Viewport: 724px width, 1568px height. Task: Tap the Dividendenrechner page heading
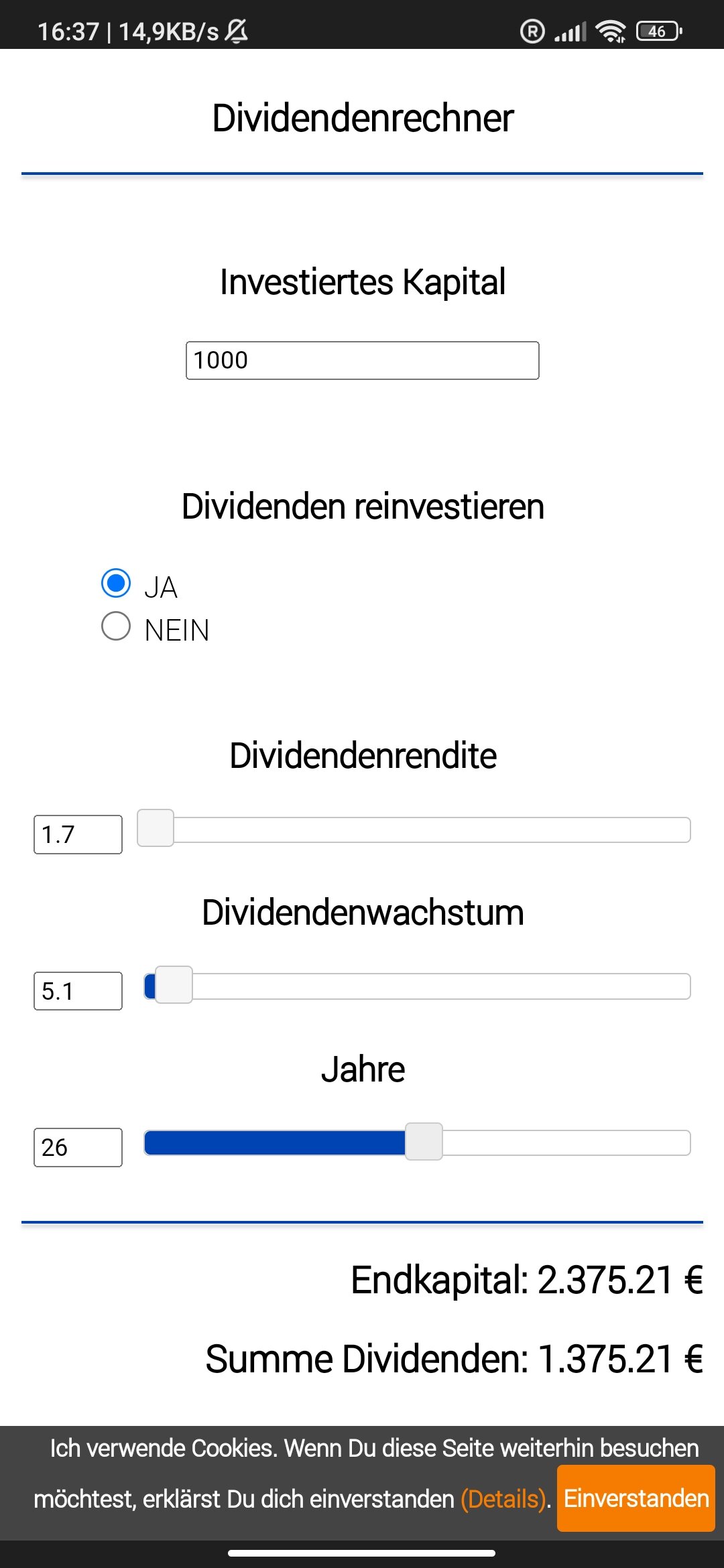[x=363, y=119]
